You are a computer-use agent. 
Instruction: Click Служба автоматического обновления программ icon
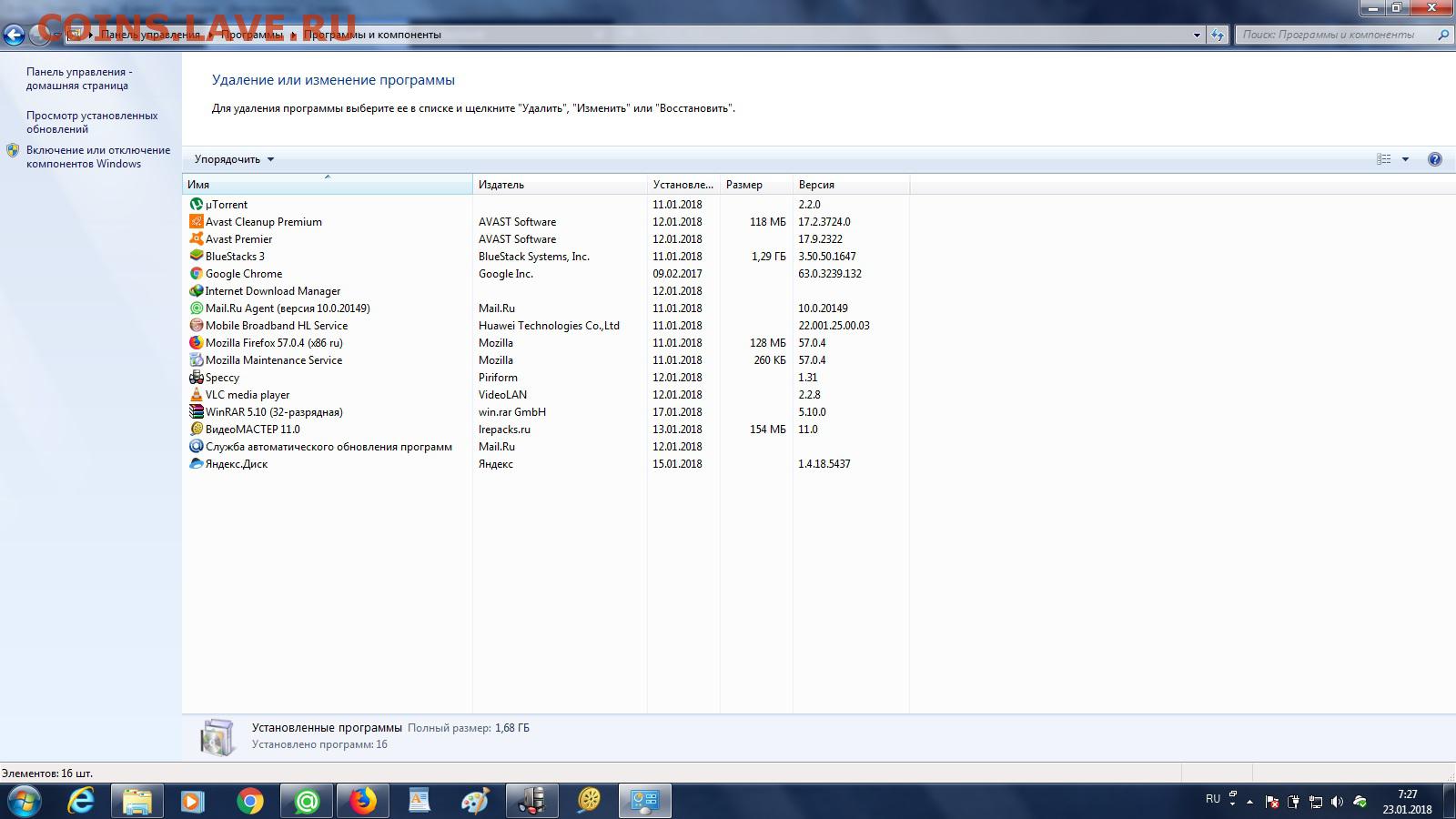click(x=196, y=447)
